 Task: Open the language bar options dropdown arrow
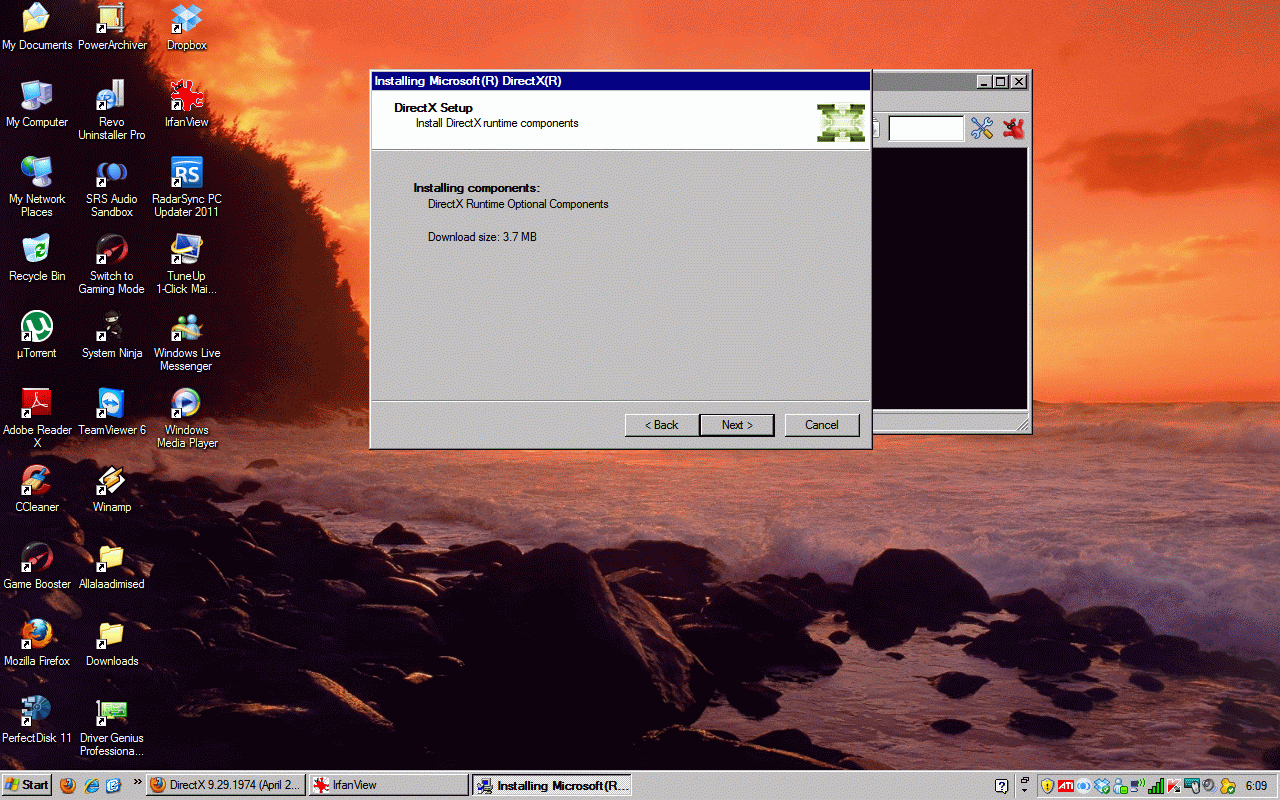1024,790
